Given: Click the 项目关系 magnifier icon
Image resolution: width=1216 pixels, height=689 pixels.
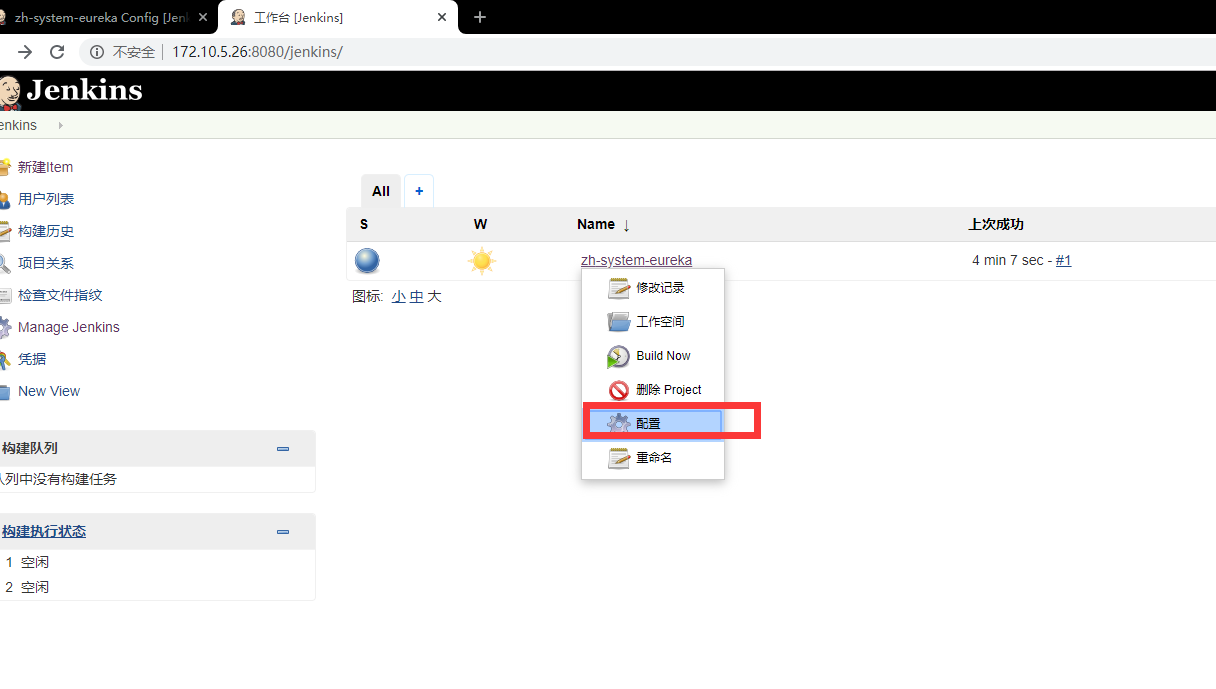Looking at the screenshot, I should pos(5,263).
